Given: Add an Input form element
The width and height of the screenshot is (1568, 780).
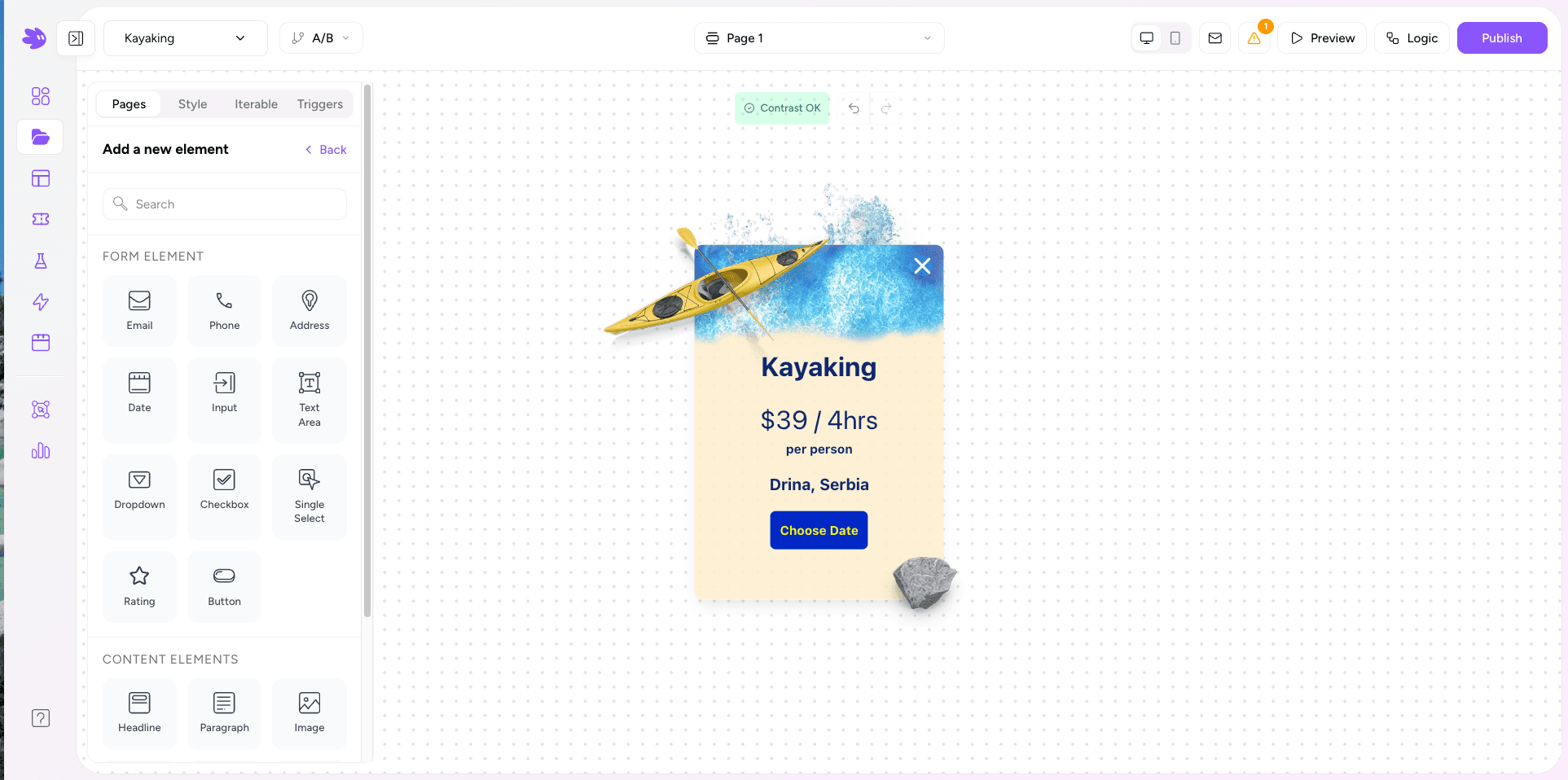Looking at the screenshot, I should pyautogui.click(x=224, y=400).
